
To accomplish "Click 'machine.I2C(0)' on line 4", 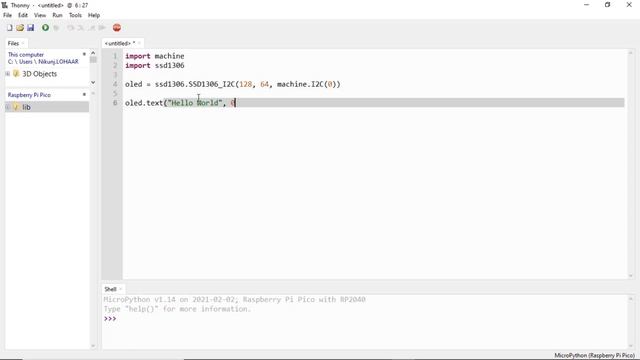I will (308, 84).
